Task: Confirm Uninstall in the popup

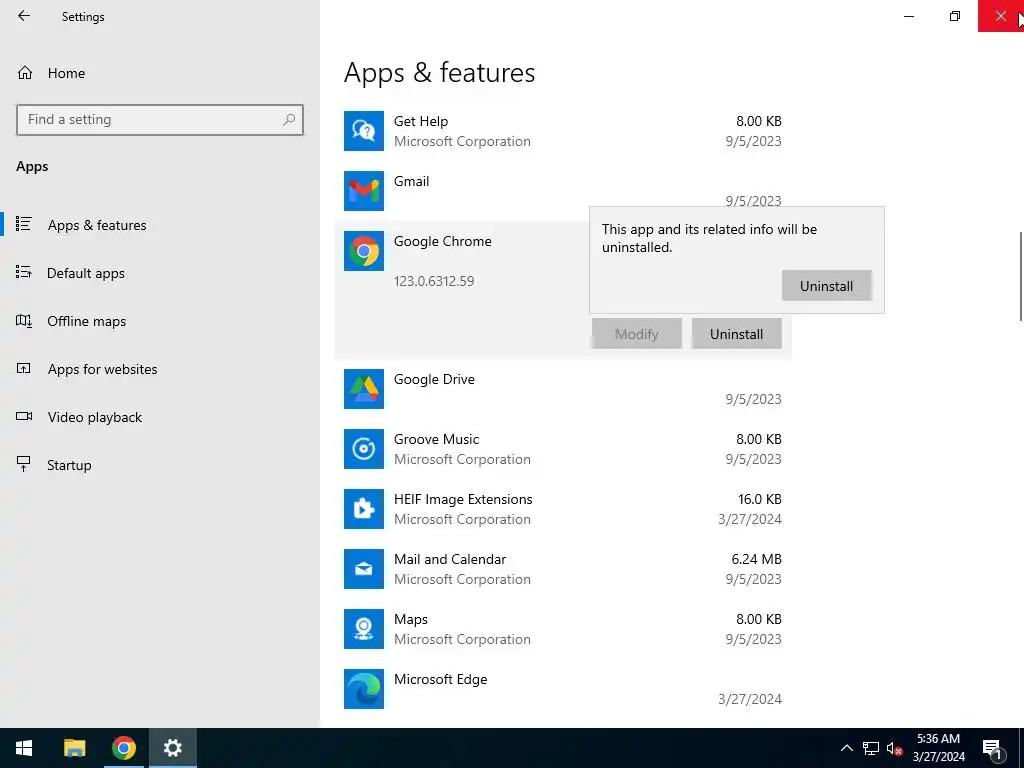Action: [x=826, y=286]
